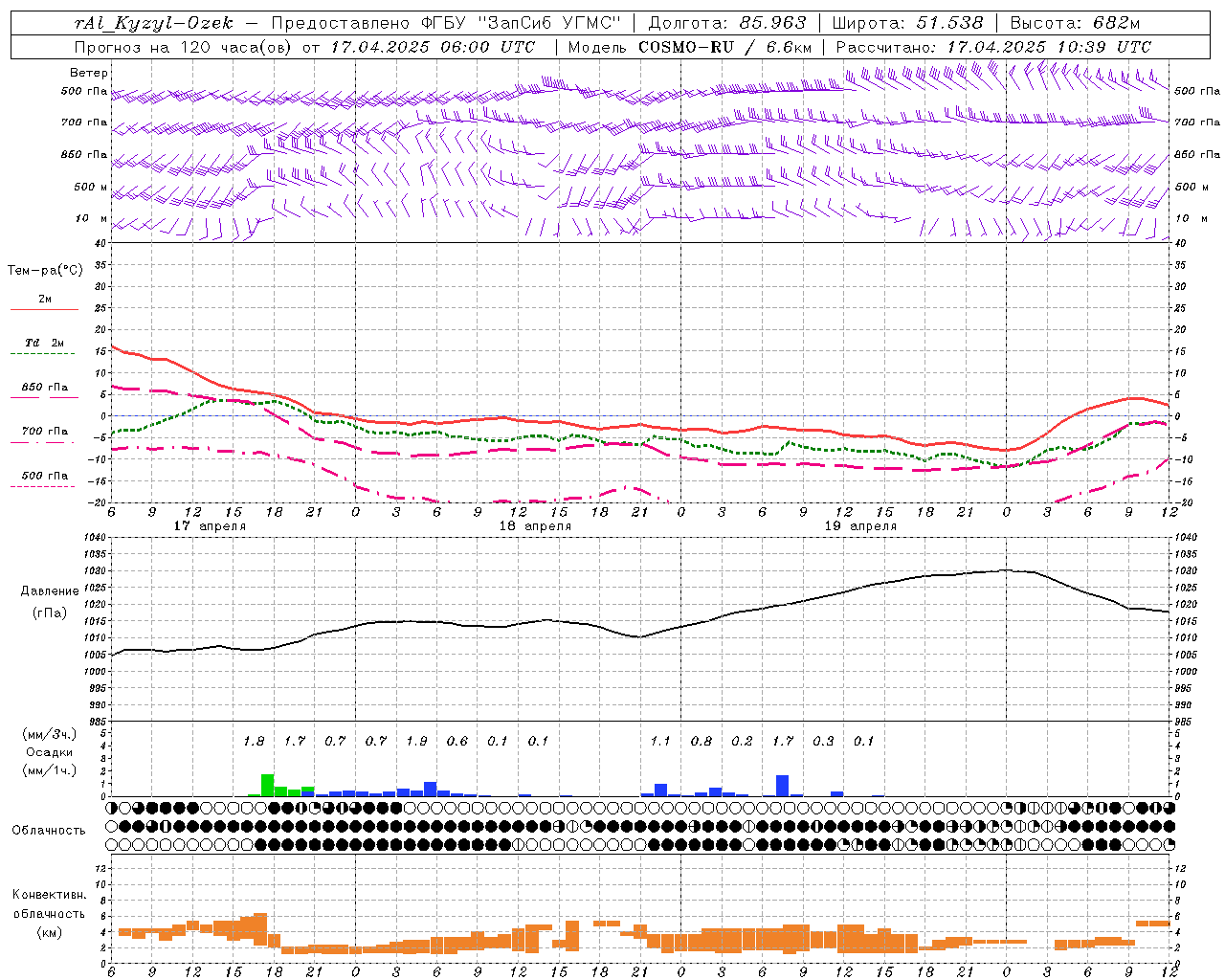Image resolution: width=1225 pixels, height=980 pixels.
Task: Click the elevation text Высота: 682м
Action: pyautogui.click(x=1075, y=23)
